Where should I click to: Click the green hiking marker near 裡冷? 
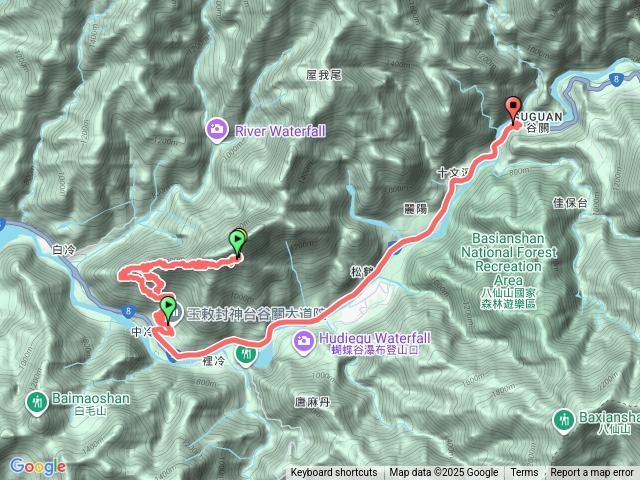click(x=246, y=355)
